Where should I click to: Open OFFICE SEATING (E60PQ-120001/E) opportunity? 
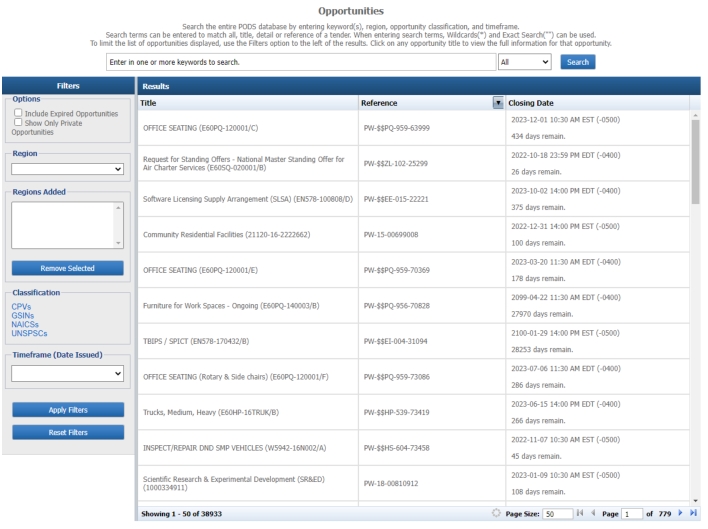pyautogui.click(x=200, y=270)
